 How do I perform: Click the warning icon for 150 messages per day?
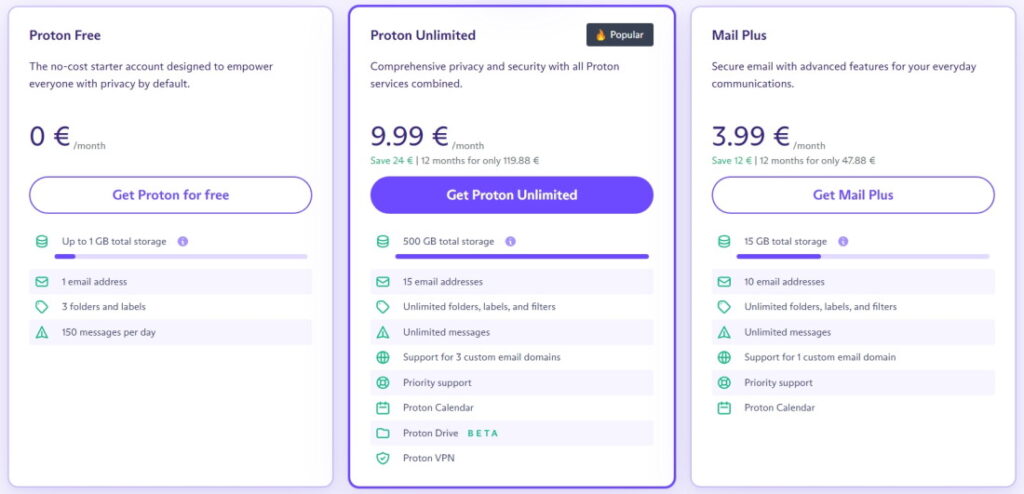(x=41, y=332)
